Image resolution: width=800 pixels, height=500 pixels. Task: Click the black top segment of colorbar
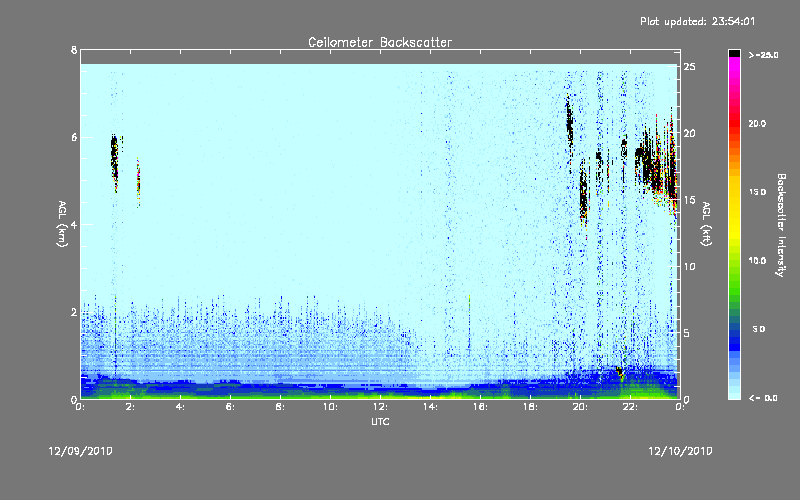point(734,53)
